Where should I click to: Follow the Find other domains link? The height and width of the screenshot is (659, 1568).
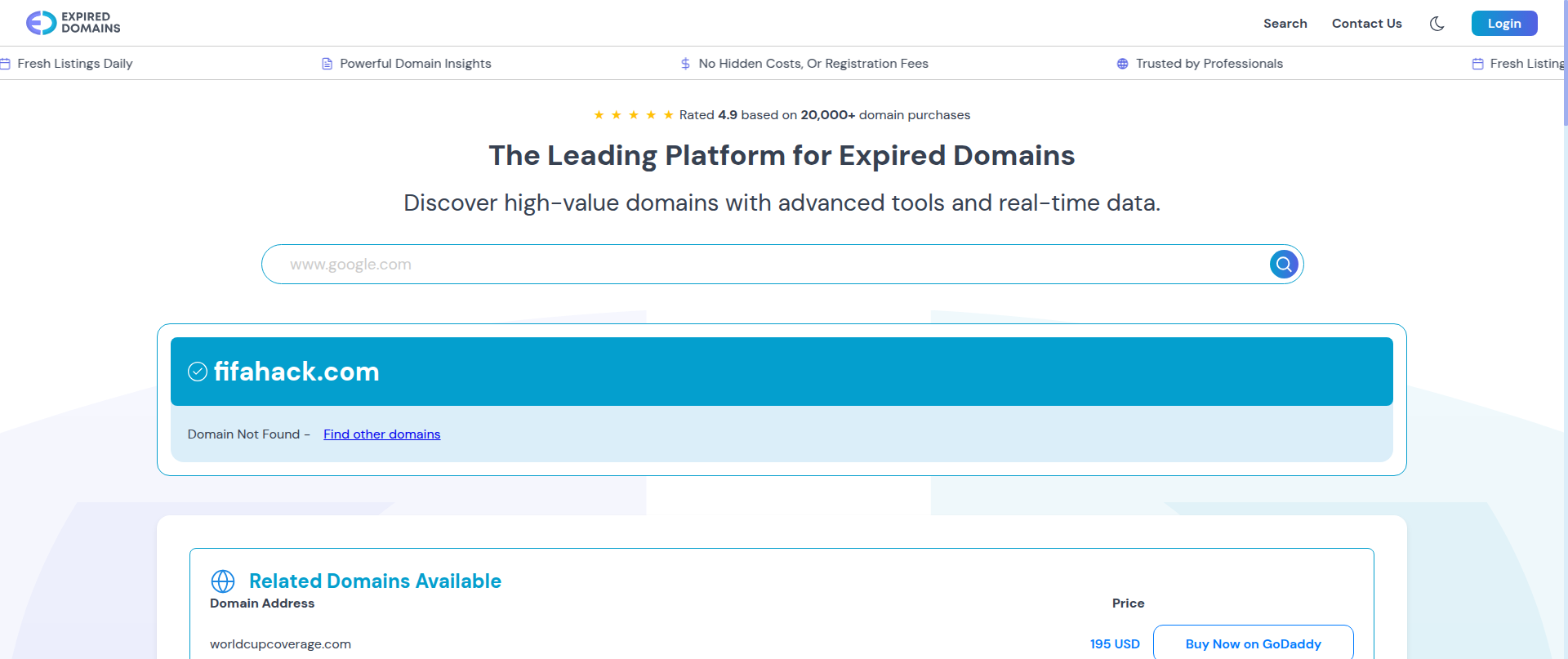[x=381, y=434]
